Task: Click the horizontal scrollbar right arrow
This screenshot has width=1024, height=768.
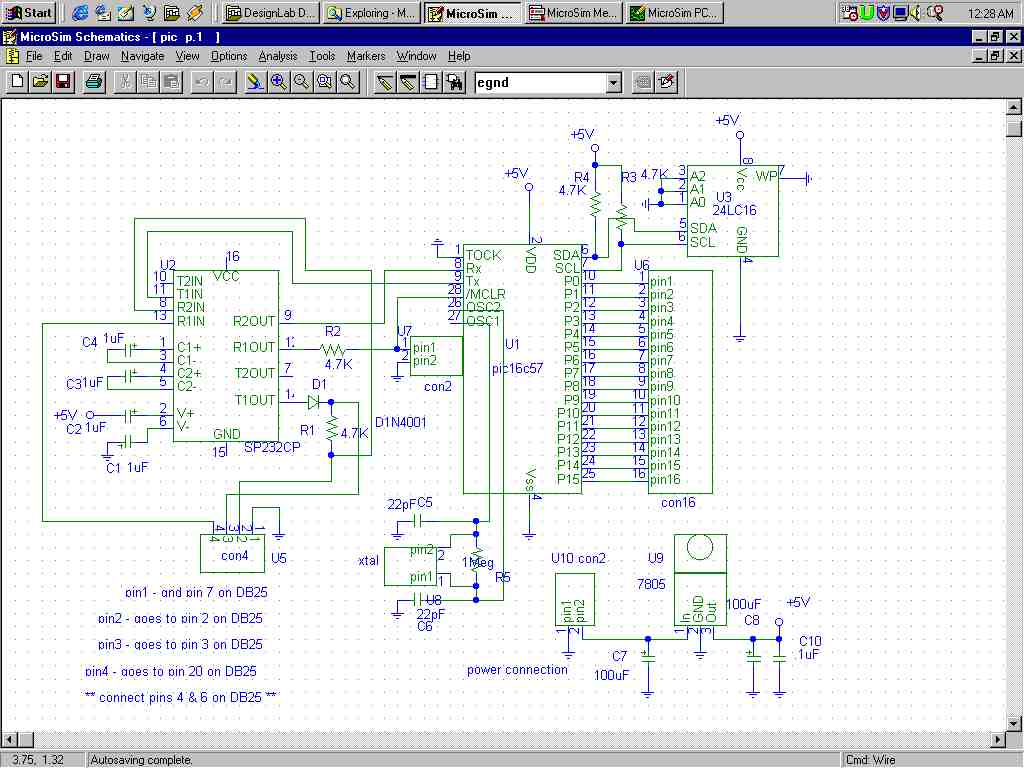Action: [997, 740]
